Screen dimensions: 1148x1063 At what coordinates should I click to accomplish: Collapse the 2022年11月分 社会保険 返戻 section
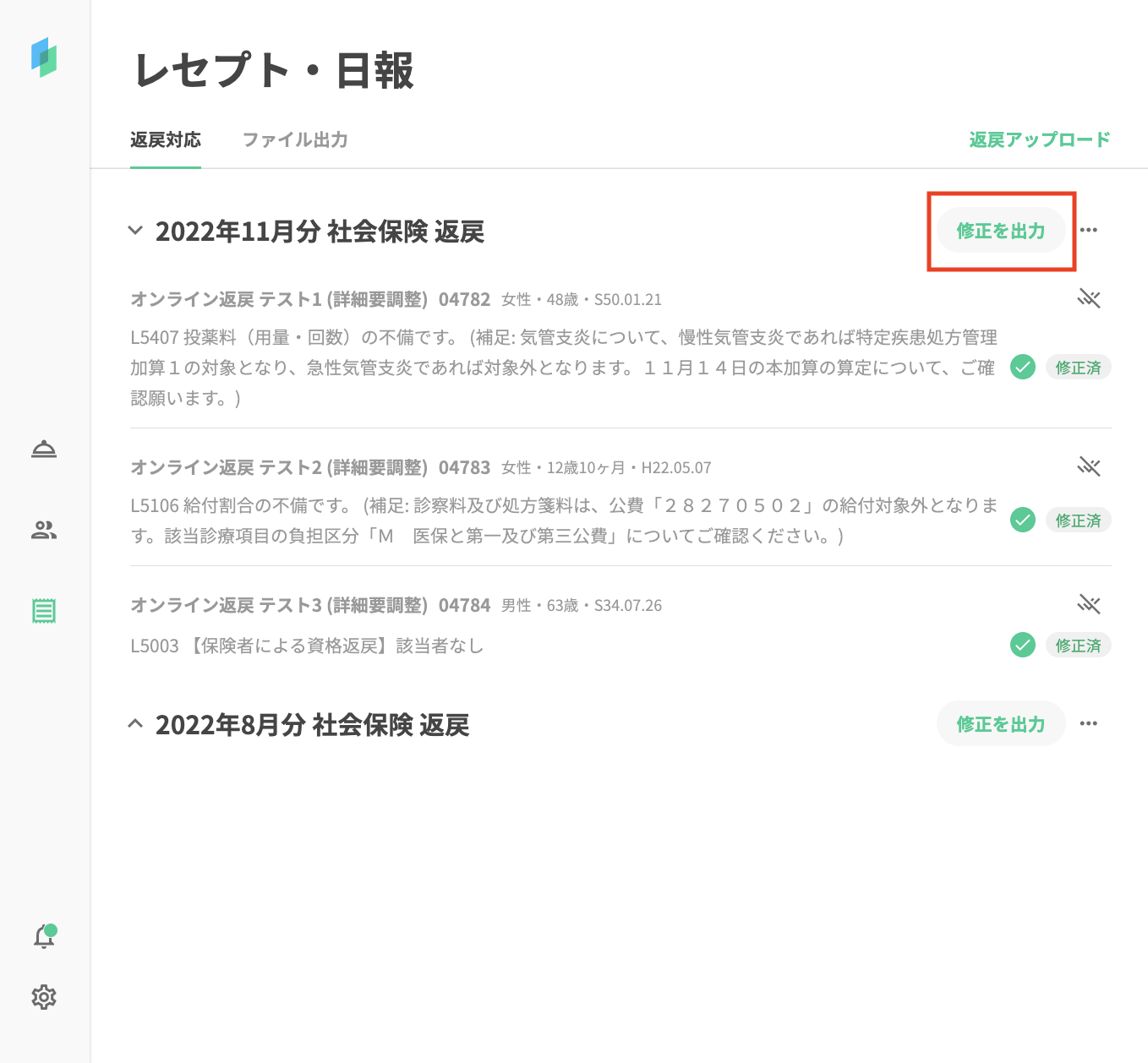(x=135, y=231)
